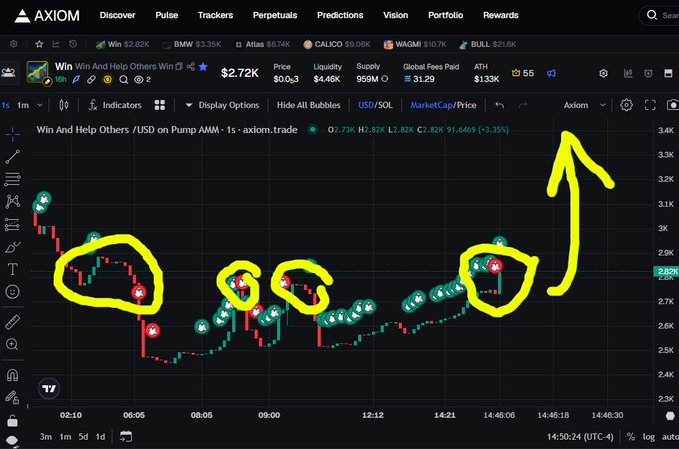
Task: Toggle log scale
Action: [x=649, y=437]
